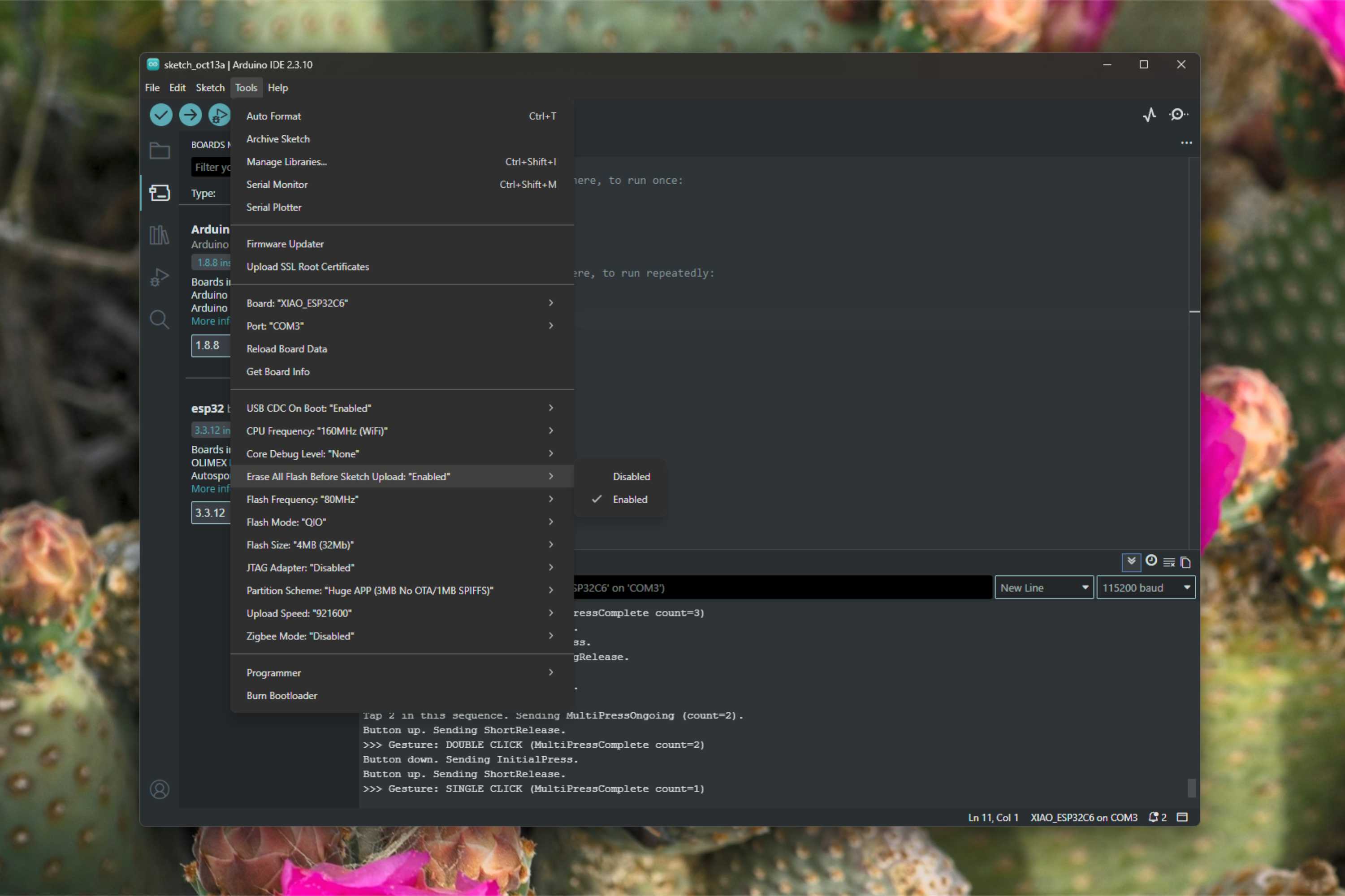Expand the Upload Speed 921600 submenu
The width and height of the screenshot is (1345, 896).
(x=402, y=613)
